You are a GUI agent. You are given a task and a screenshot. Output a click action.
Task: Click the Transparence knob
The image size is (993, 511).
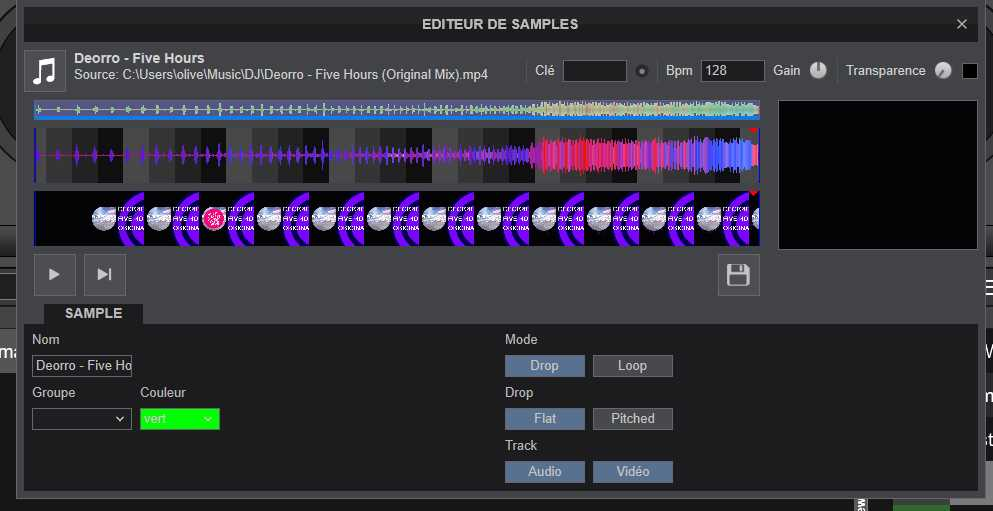[943, 71]
